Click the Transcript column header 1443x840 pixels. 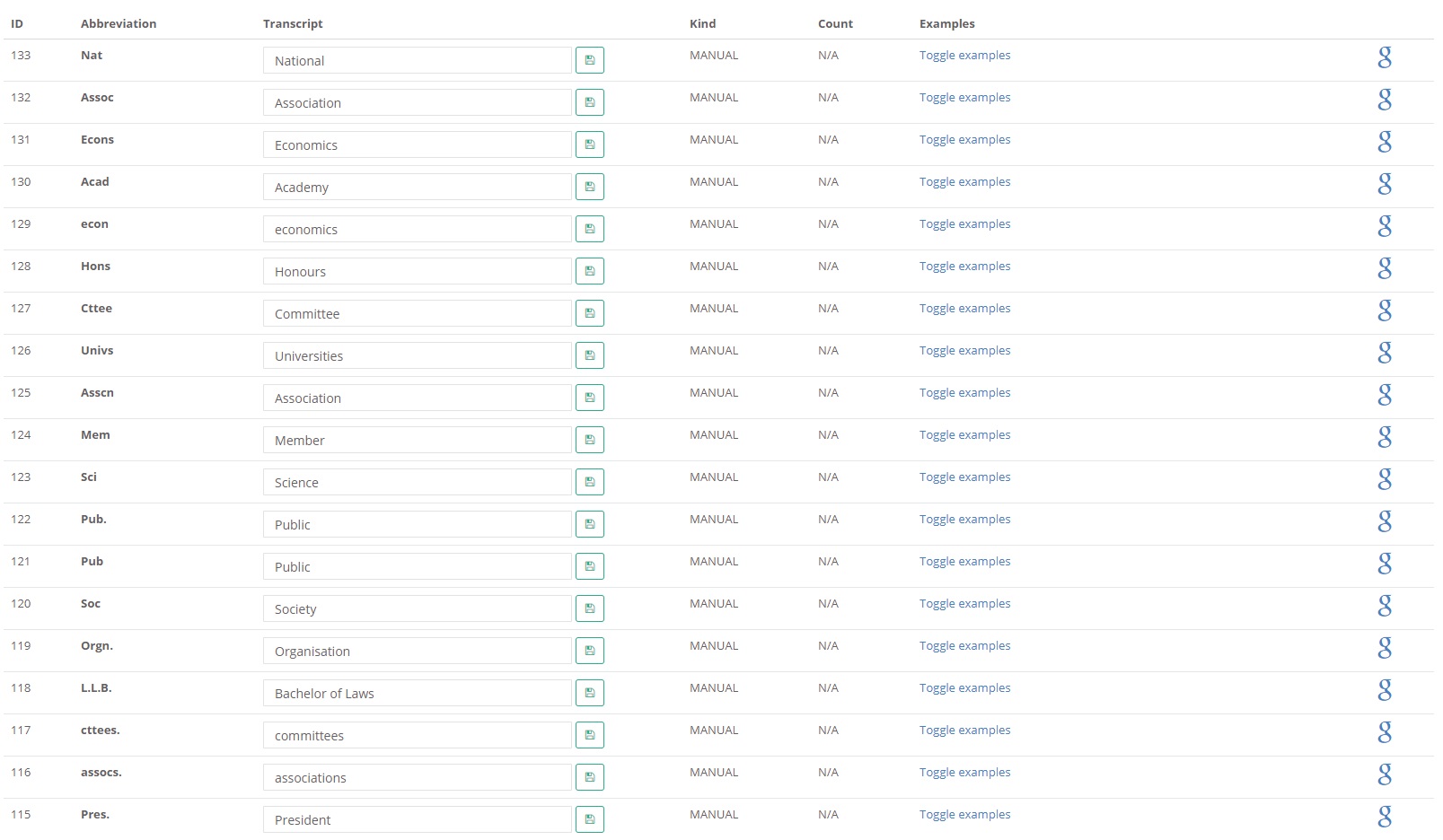click(x=293, y=24)
